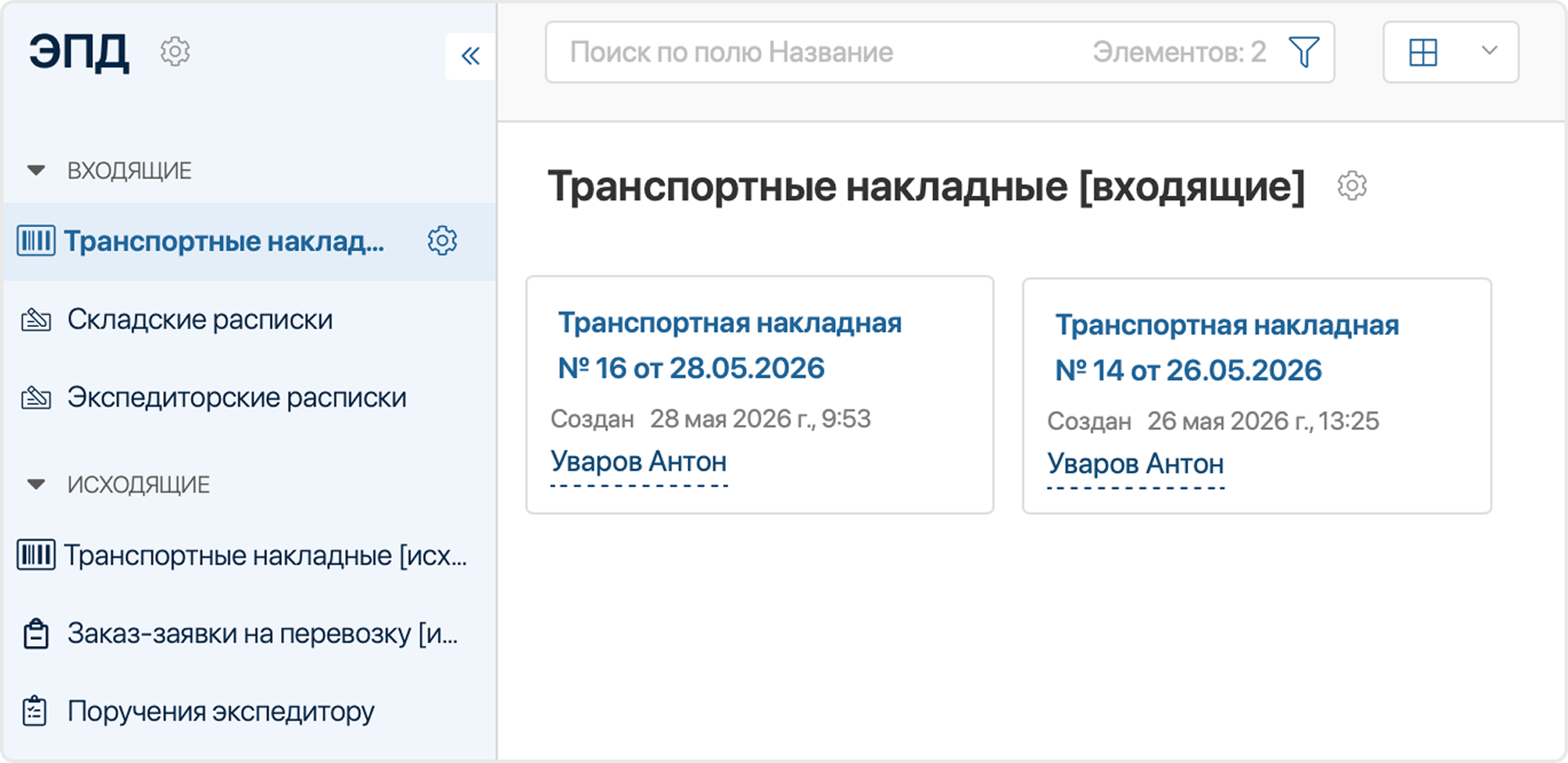Open gear settings beside Транспортные накладные [входящие] heading
The image size is (1568, 763).
[1352, 186]
